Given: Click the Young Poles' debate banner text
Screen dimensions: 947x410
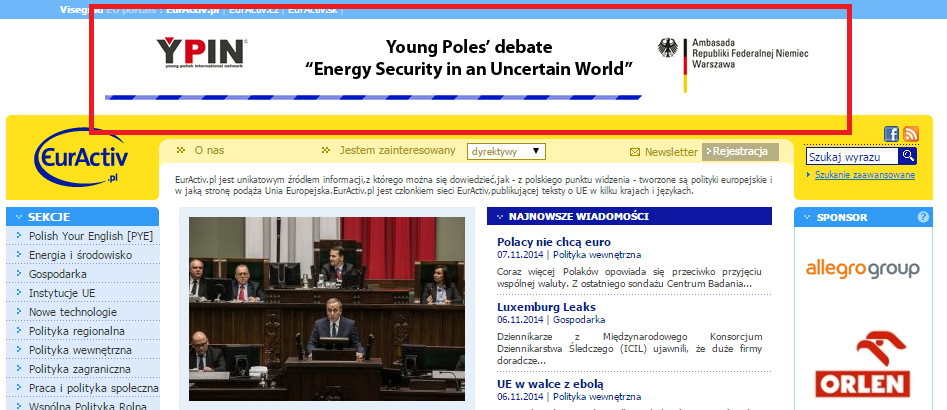Looking at the screenshot, I should tap(469, 58).
